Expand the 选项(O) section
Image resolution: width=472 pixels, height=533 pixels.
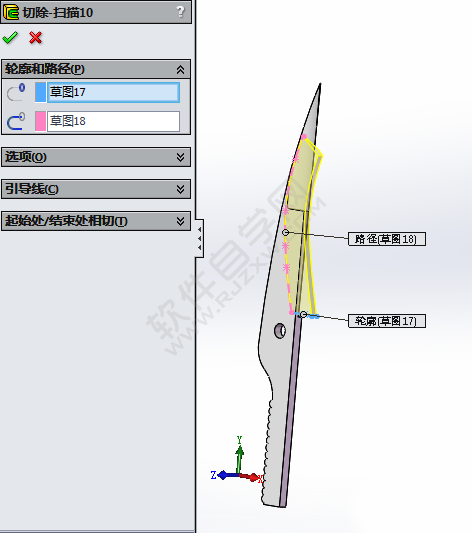click(180, 157)
